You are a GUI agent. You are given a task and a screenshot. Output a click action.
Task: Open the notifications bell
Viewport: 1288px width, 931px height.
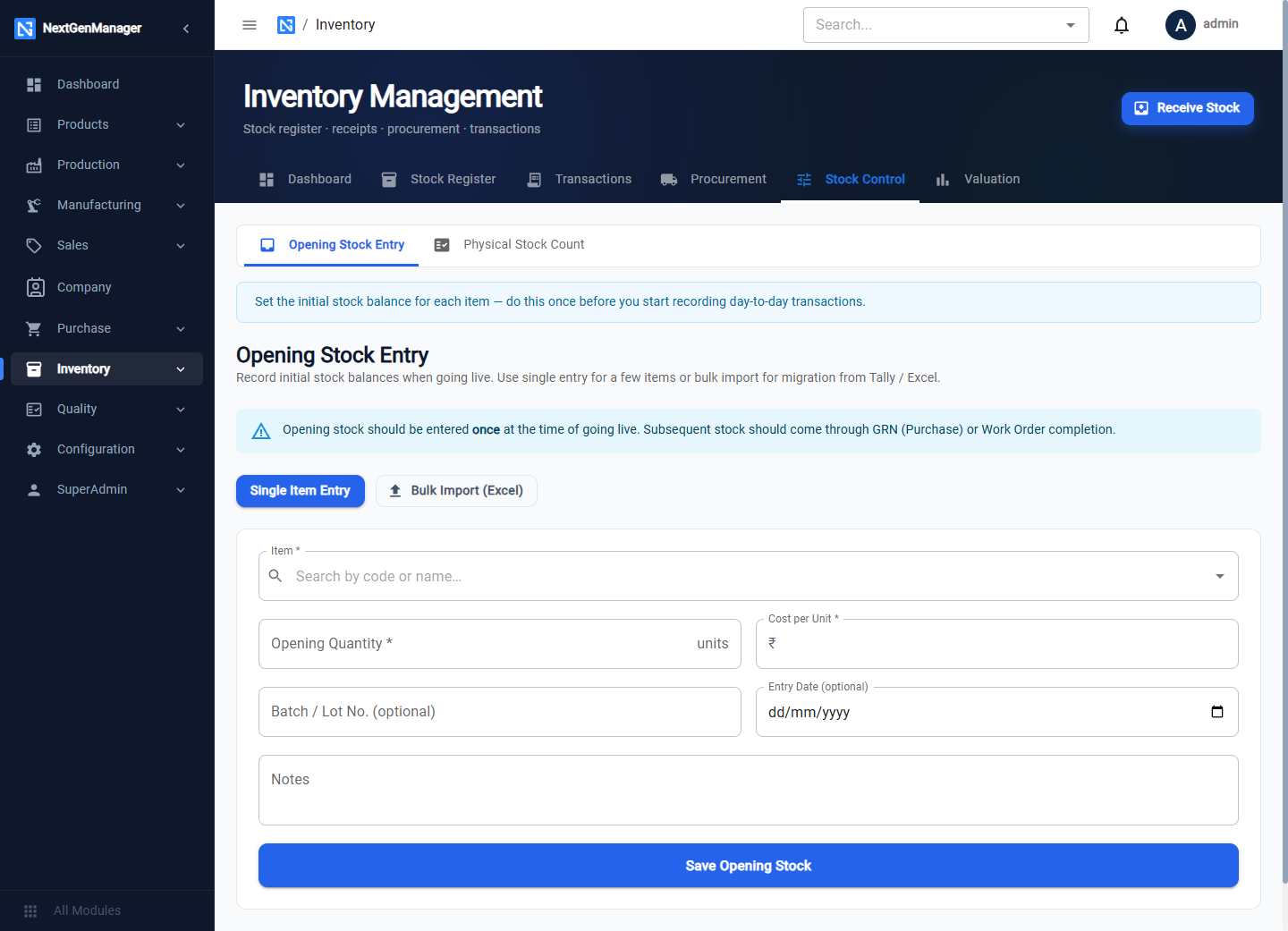[x=1122, y=25]
